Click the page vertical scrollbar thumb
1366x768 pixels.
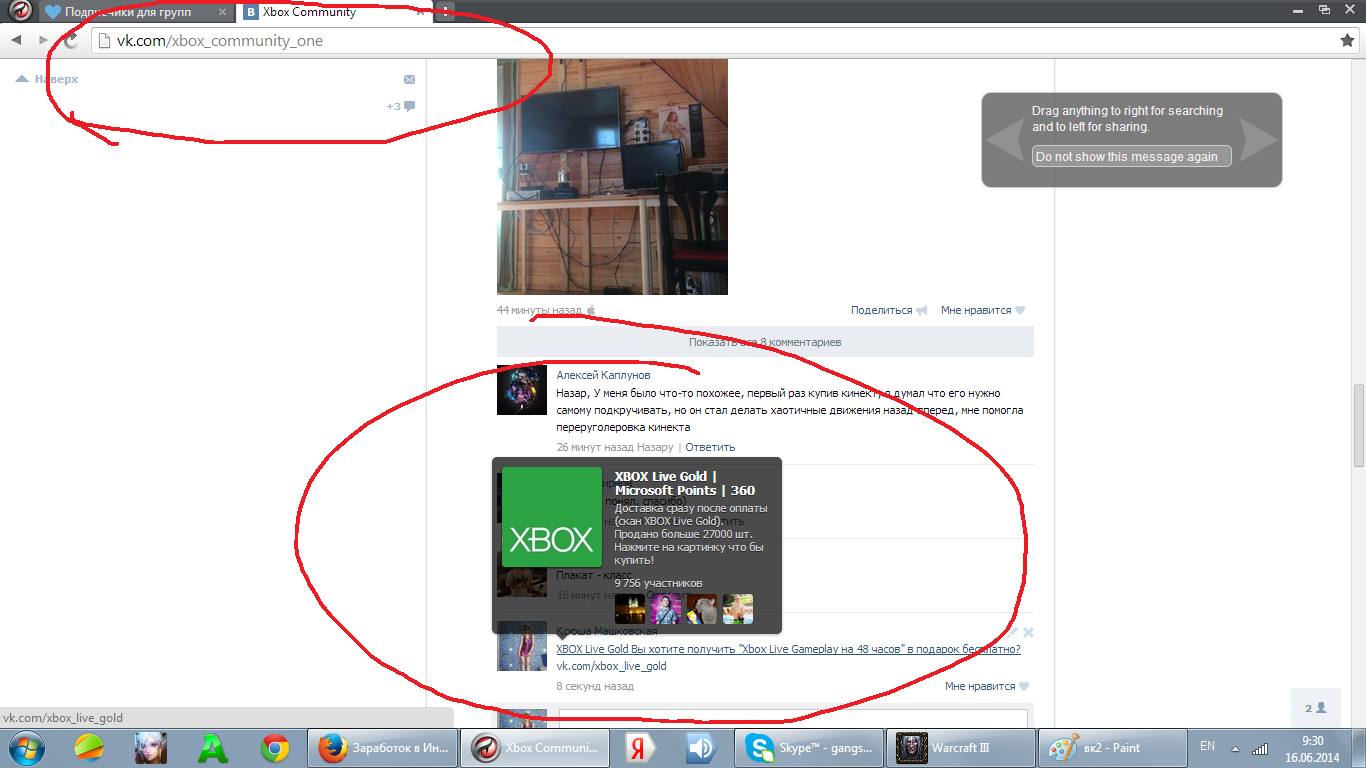pyautogui.click(x=1358, y=425)
